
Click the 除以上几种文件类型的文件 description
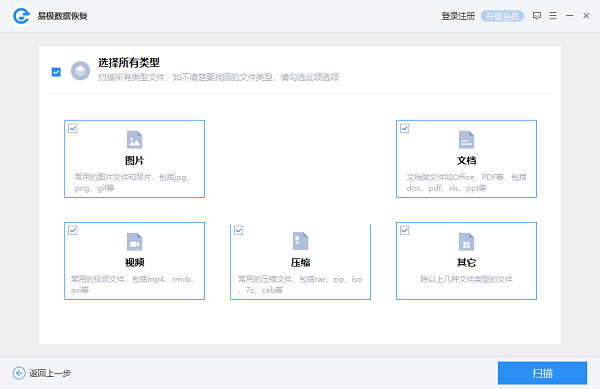pos(466,279)
